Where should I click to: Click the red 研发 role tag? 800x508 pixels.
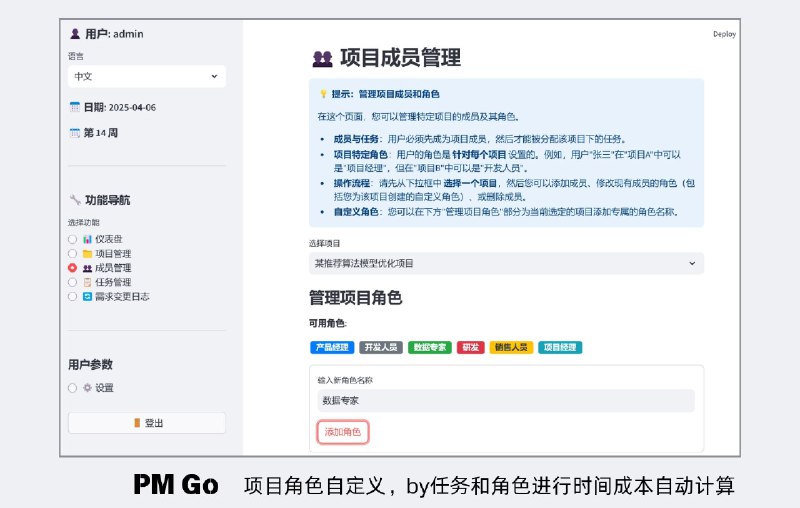(470, 347)
